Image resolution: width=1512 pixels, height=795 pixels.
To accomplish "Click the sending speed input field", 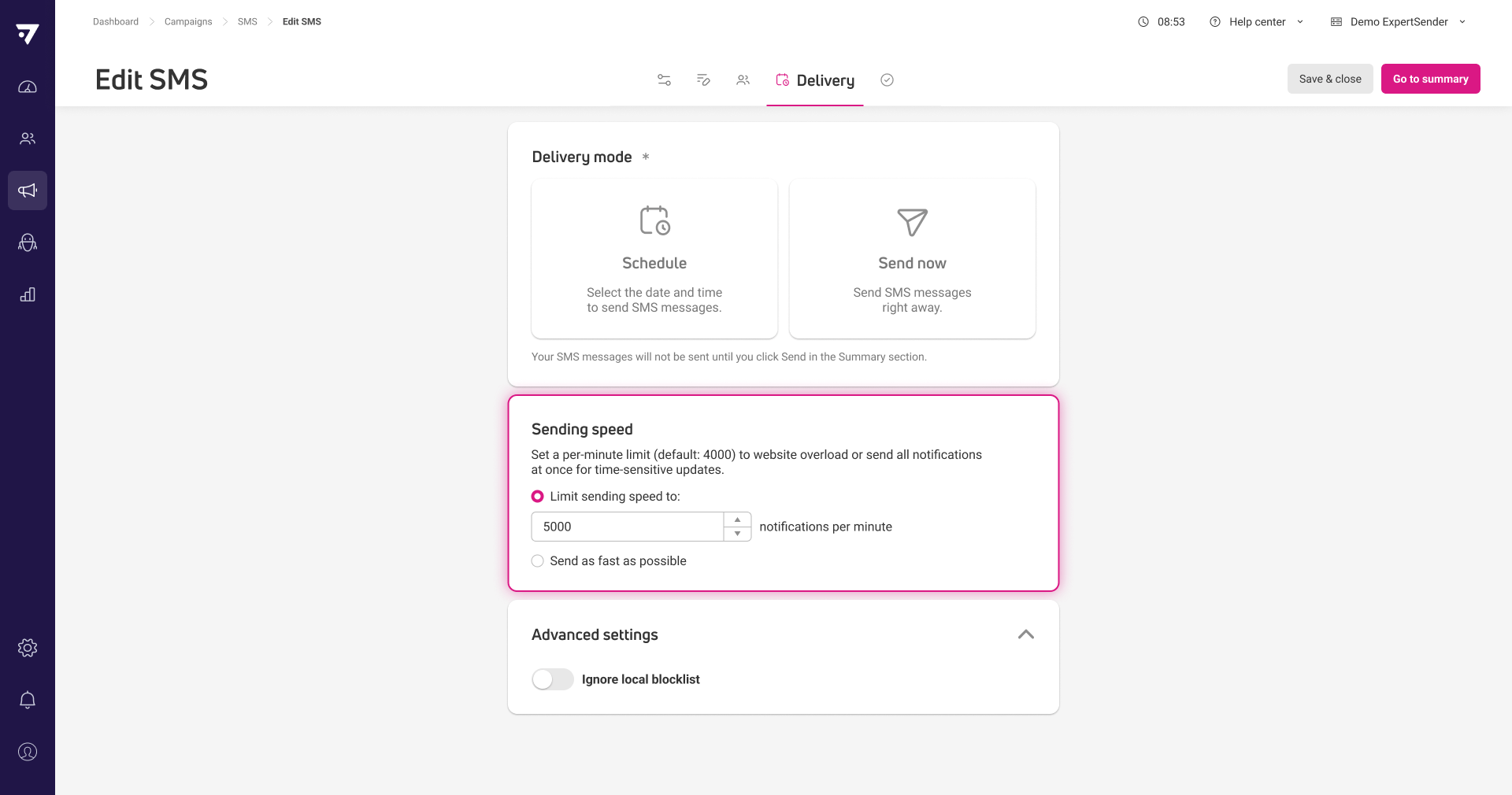I will point(628,527).
